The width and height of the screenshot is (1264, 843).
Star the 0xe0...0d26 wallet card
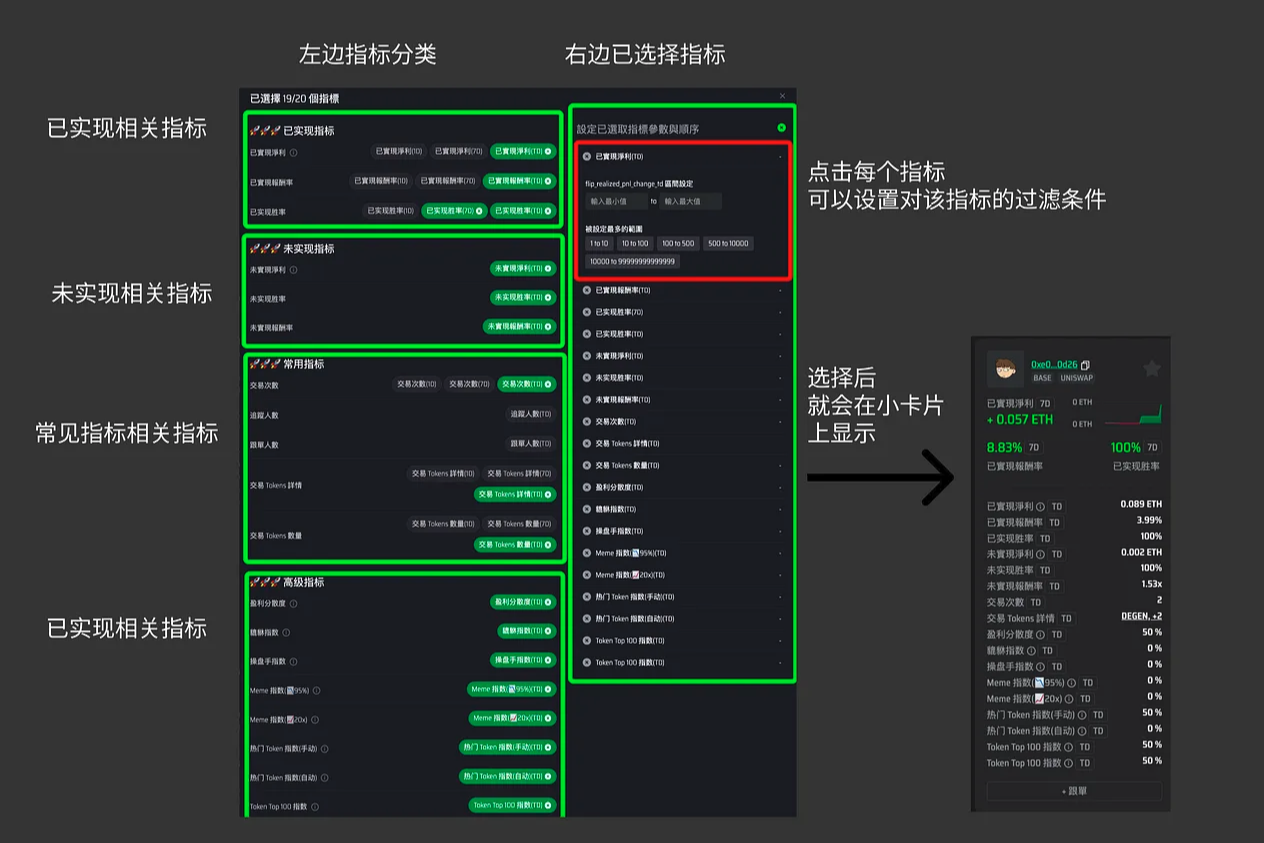(x=1151, y=369)
